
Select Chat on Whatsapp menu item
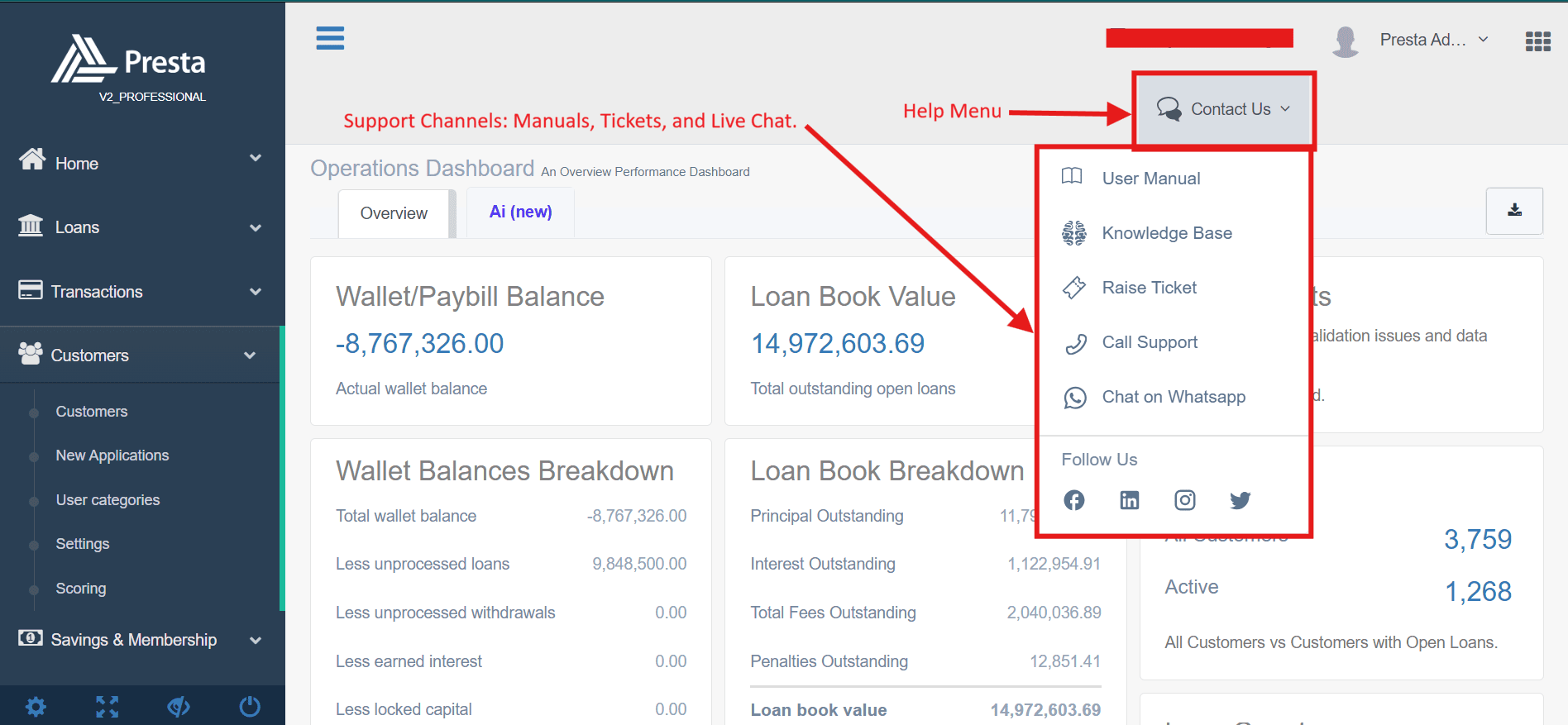coord(1174,397)
